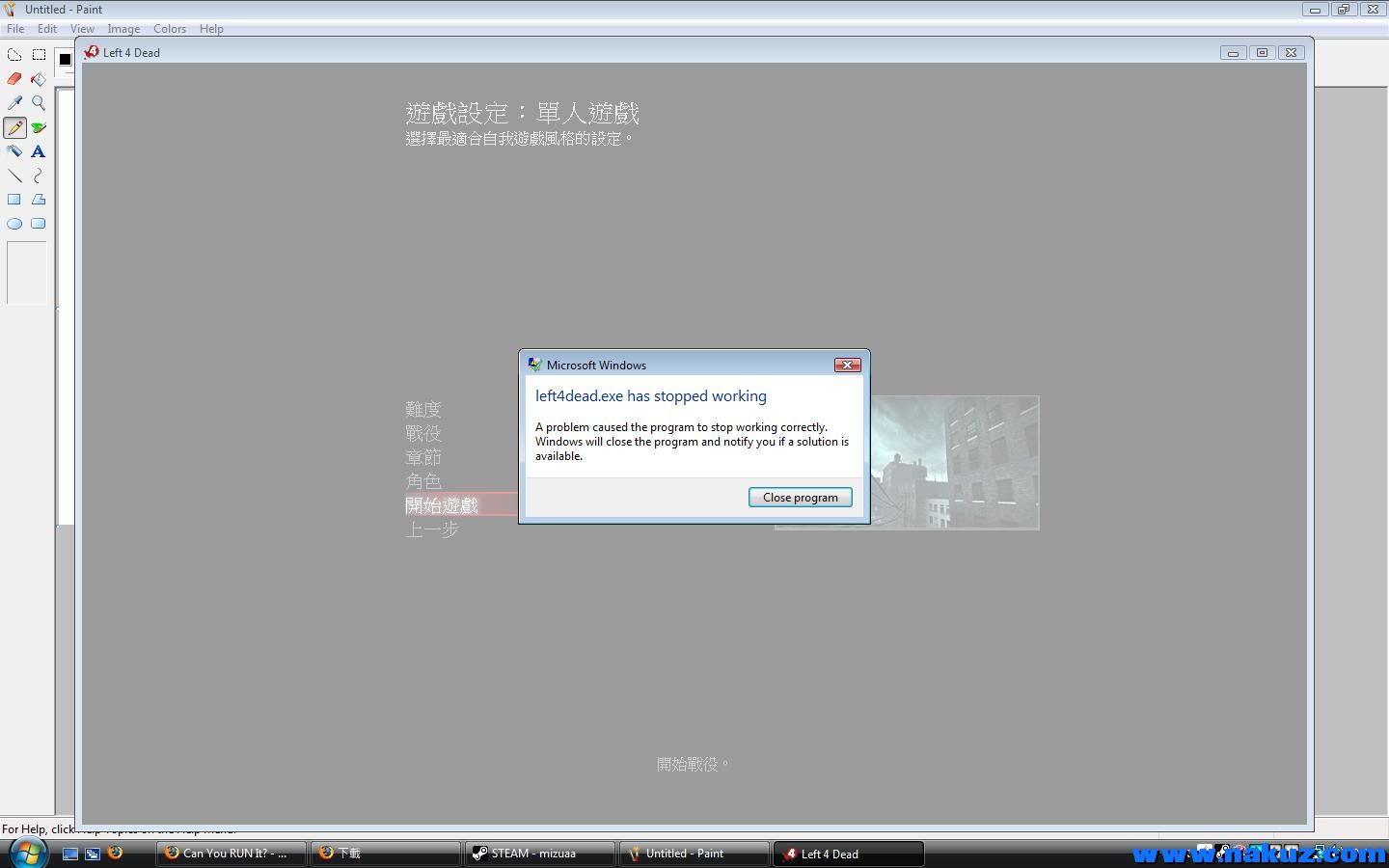Switch to the 下載 Firefox taskbar button
The width and height of the screenshot is (1389, 868).
click(x=386, y=854)
